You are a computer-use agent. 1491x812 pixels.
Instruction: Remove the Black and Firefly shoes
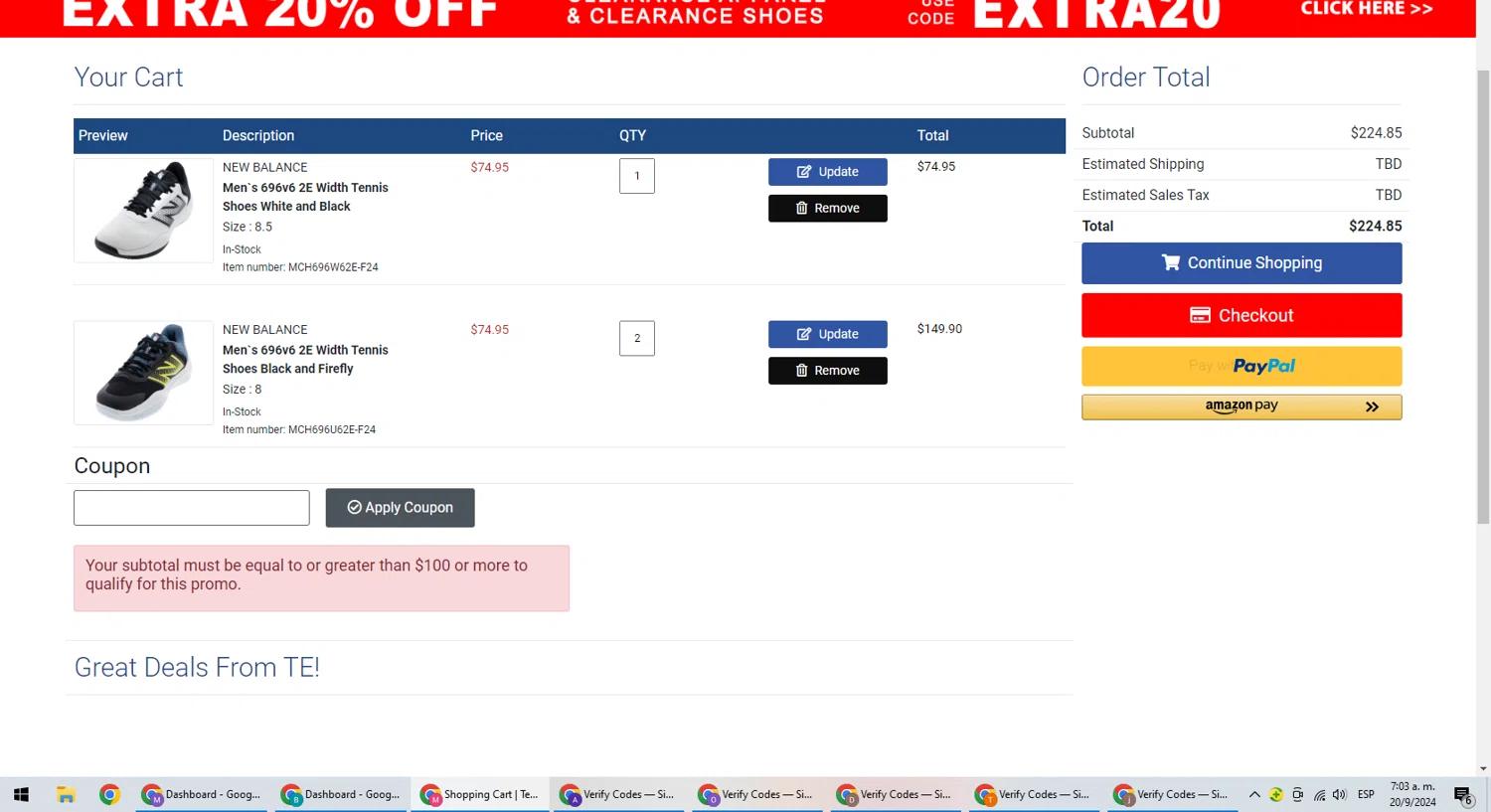tap(827, 371)
